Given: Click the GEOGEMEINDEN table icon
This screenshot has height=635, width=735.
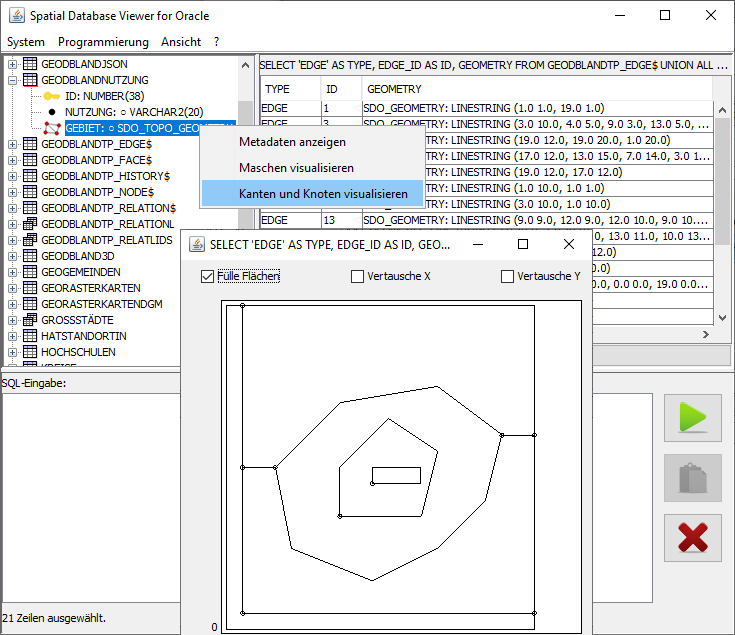Looking at the screenshot, I should tap(30, 272).
